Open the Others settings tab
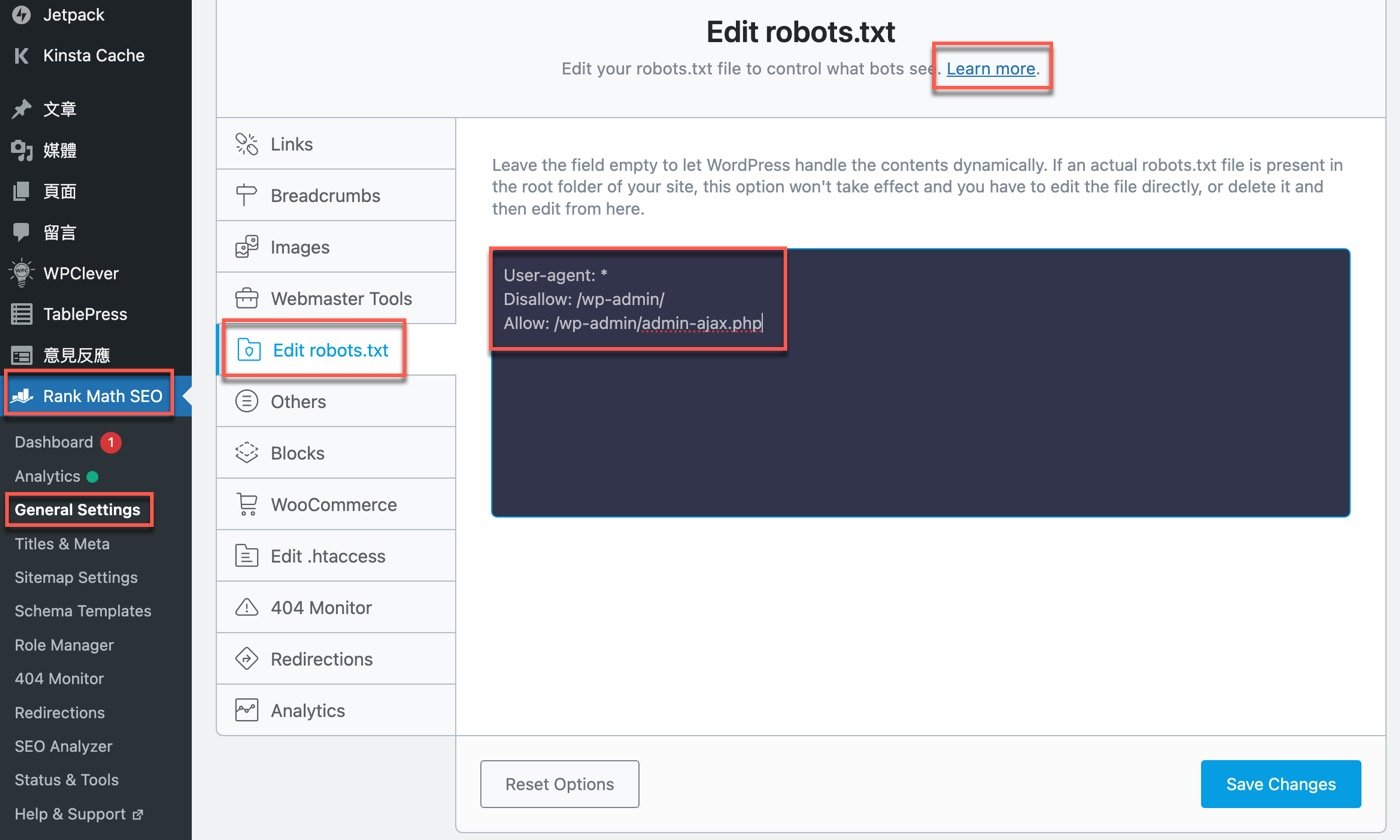This screenshot has height=840, width=1400. tap(336, 401)
